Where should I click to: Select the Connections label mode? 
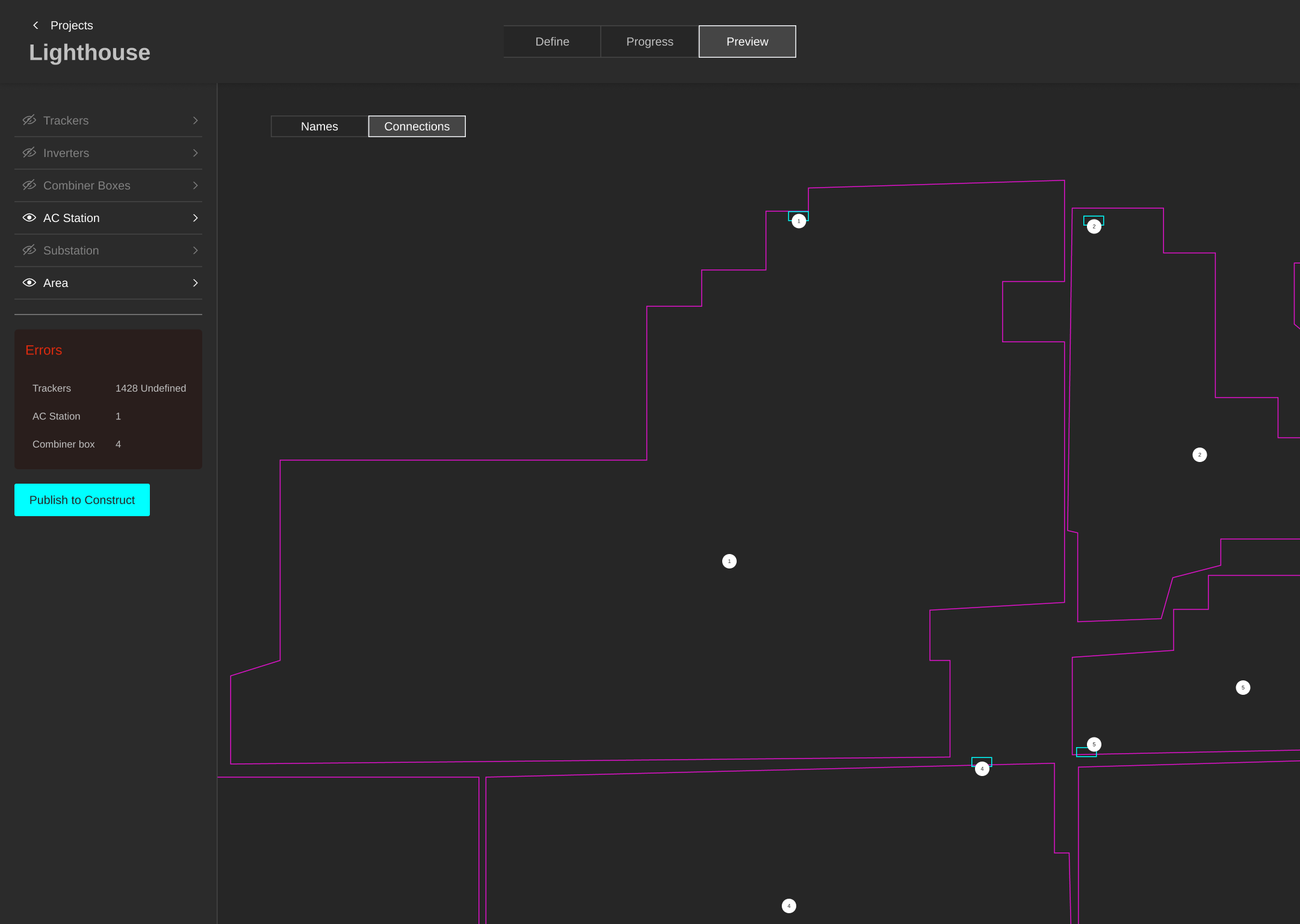417,126
